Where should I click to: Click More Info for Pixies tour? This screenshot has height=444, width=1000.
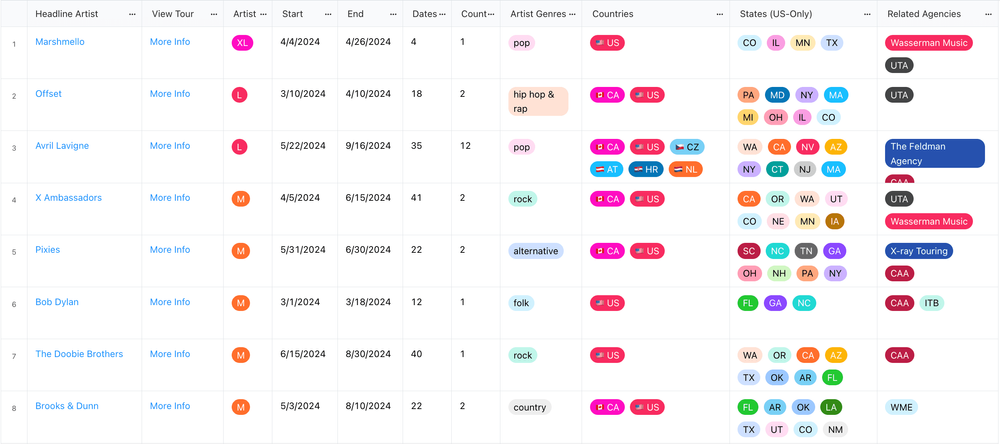[x=170, y=250]
